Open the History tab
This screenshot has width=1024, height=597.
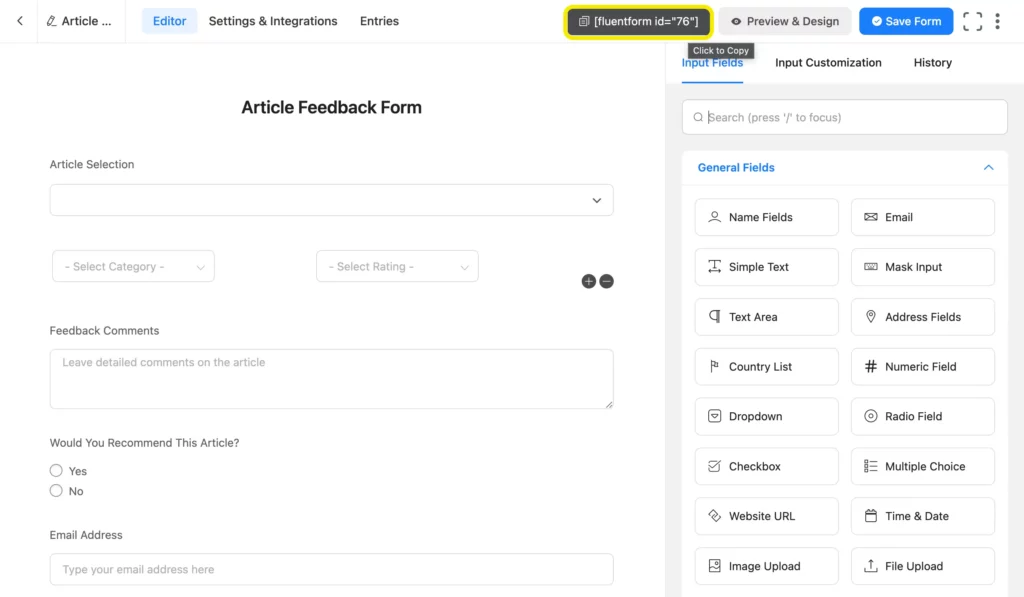(x=932, y=63)
